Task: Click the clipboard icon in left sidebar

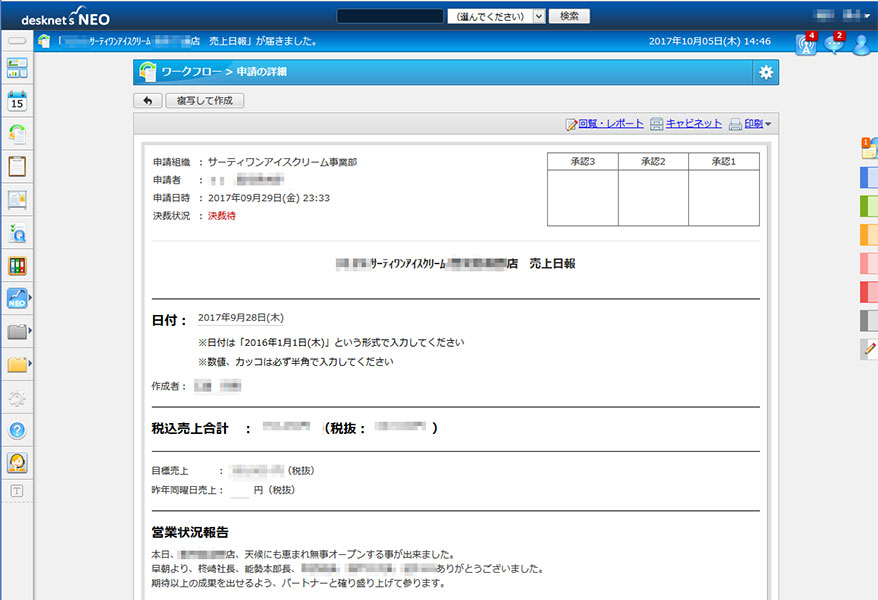Action: [x=17, y=166]
